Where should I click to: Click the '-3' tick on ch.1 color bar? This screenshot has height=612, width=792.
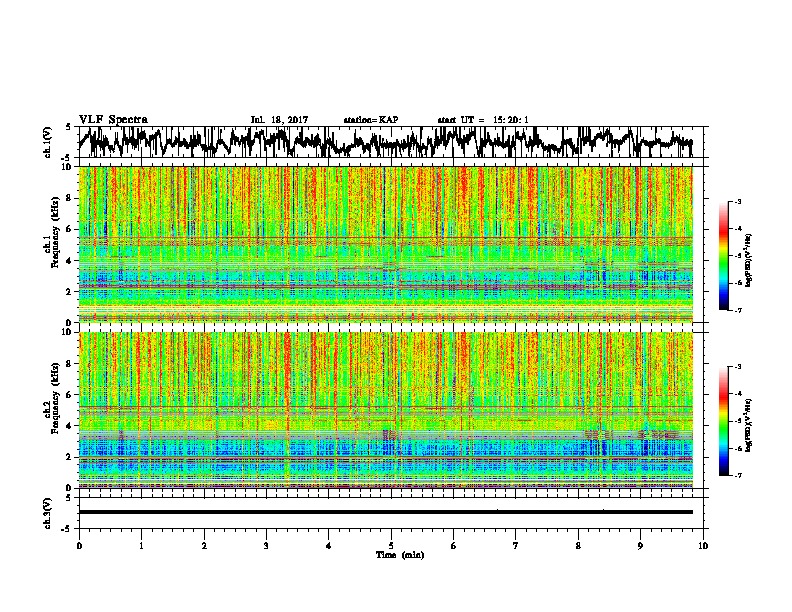point(737,202)
